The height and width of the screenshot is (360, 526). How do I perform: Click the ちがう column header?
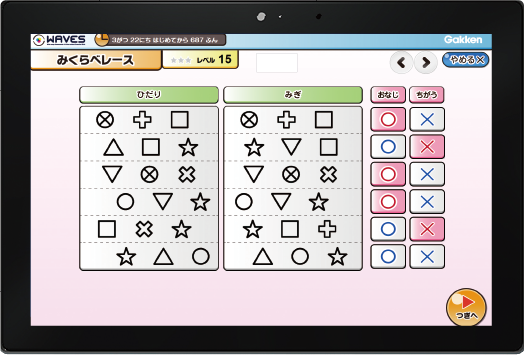pyautogui.click(x=427, y=95)
